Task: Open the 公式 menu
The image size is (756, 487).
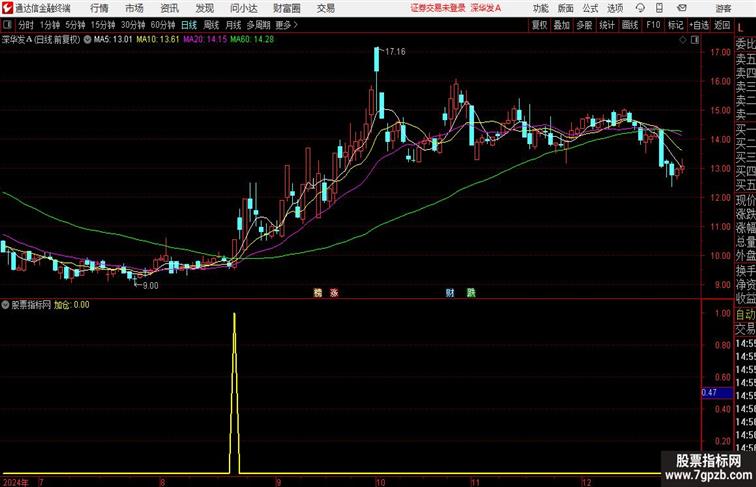Action: click(590, 8)
